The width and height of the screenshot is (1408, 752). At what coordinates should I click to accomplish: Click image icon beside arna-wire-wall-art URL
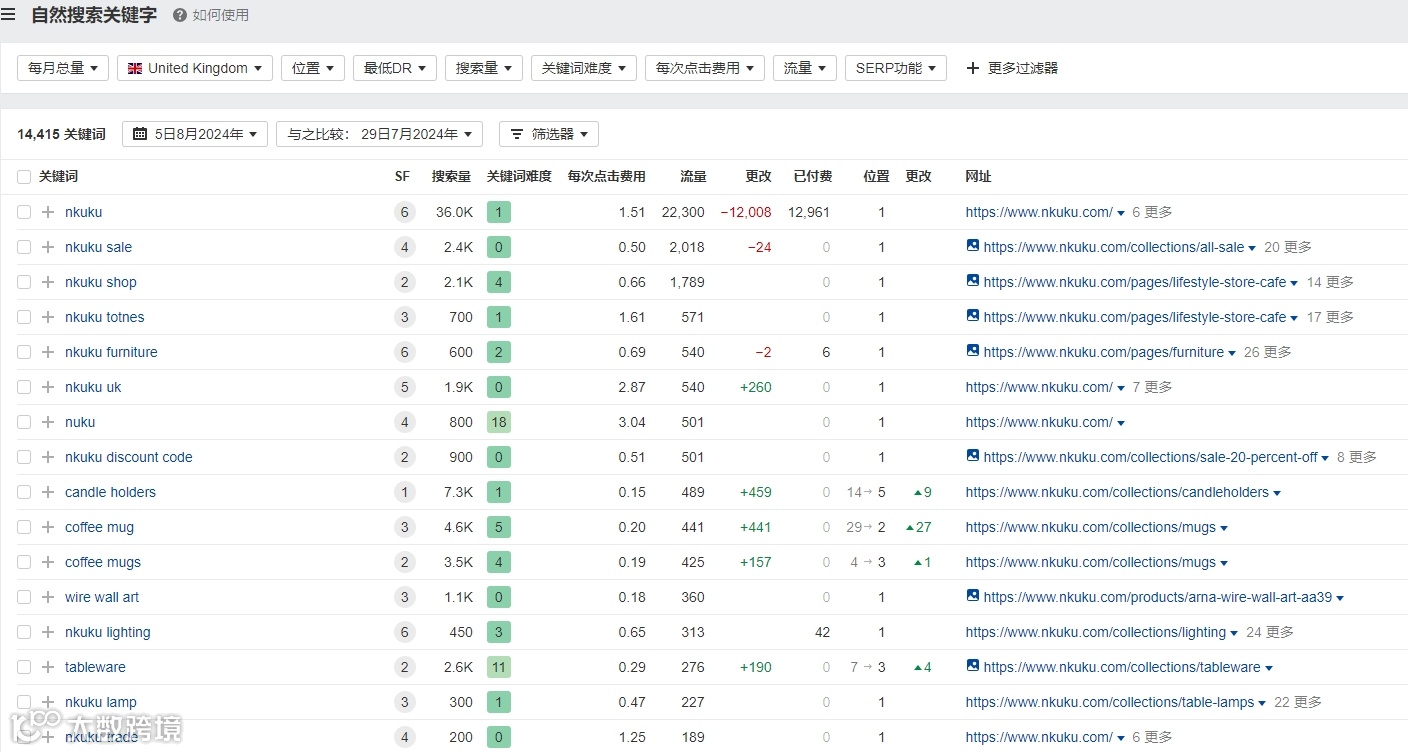[x=973, y=596]
